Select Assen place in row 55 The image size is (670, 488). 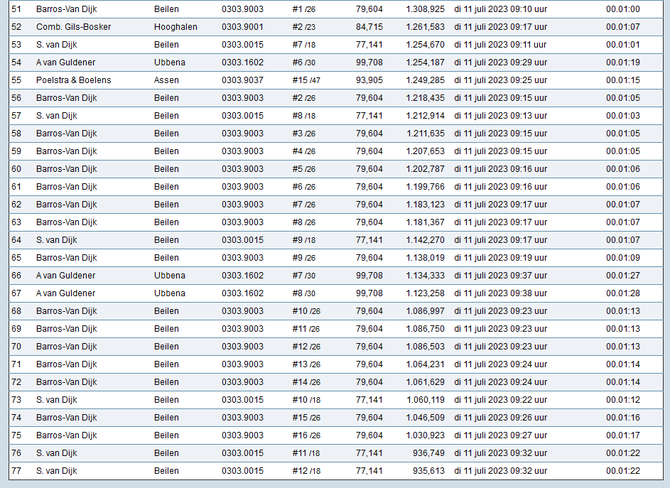(x=166, y=80)
